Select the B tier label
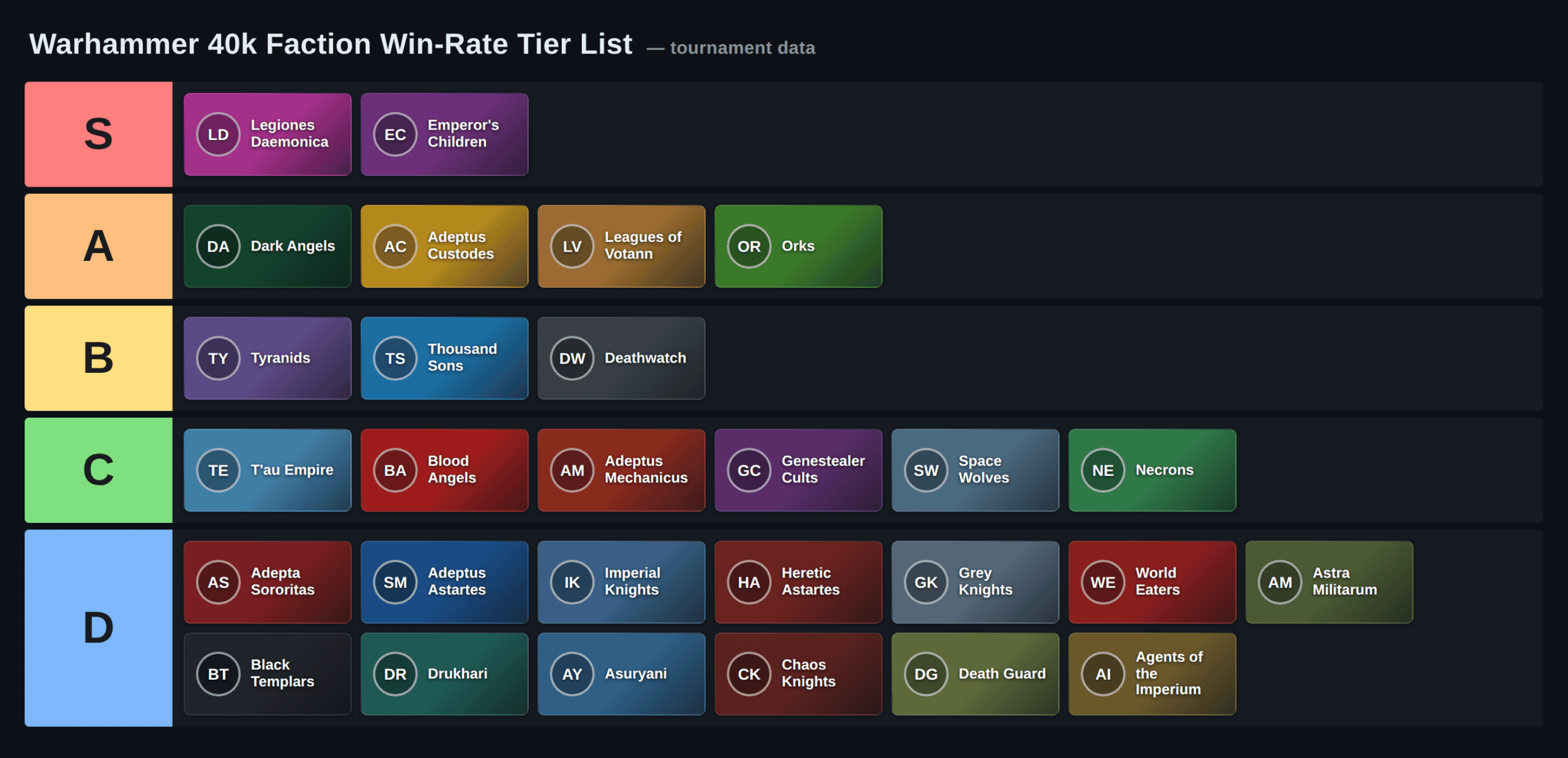Viewport: 1568px width, 758px height. tap(99, 358)
